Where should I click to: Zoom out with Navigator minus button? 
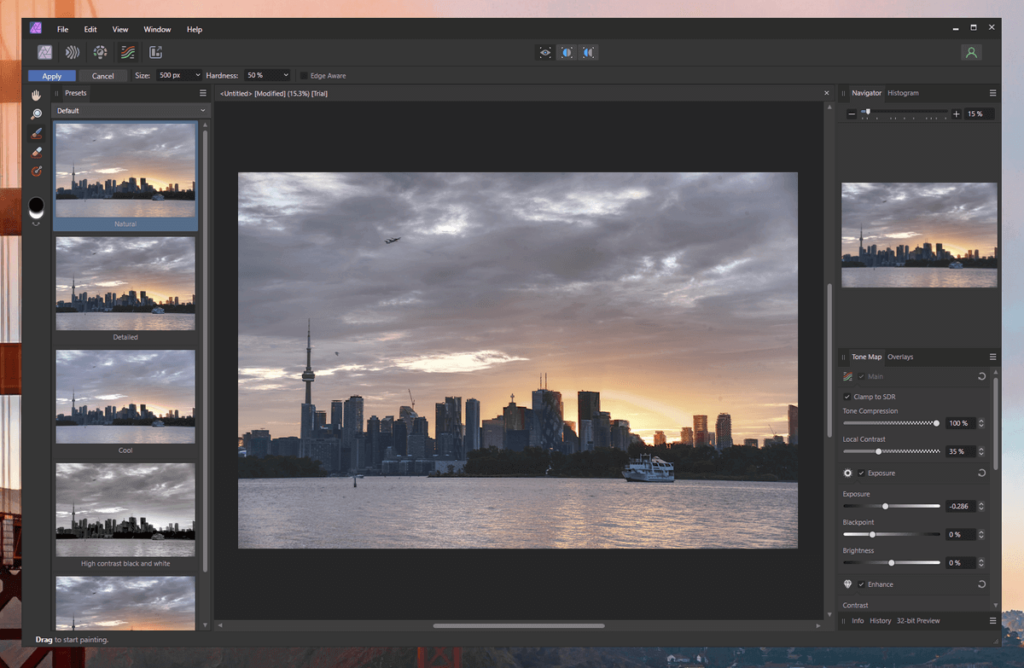851,114
